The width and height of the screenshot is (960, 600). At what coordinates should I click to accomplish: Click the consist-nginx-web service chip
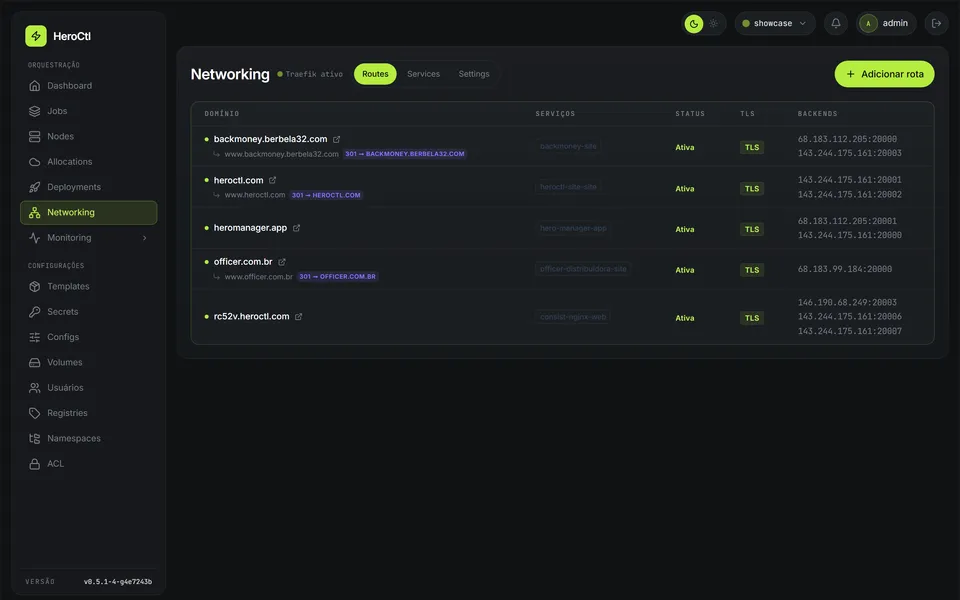(572, 317)
